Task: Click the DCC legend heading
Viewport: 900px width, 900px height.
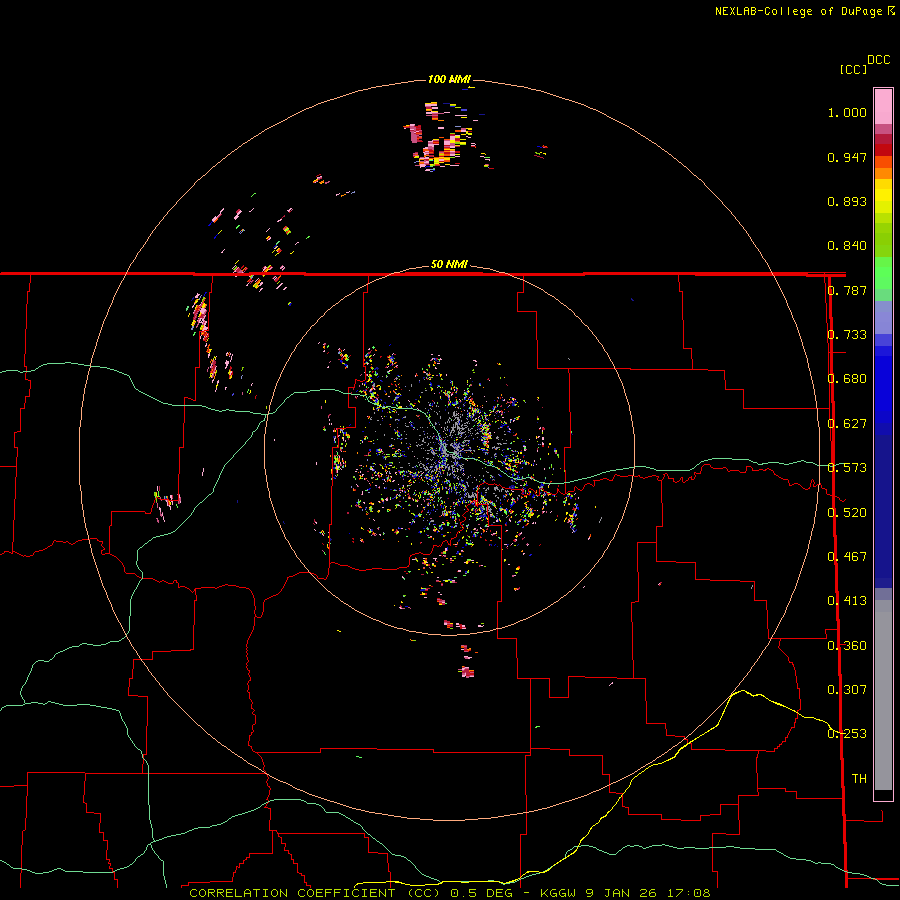Action: point(878,60)
